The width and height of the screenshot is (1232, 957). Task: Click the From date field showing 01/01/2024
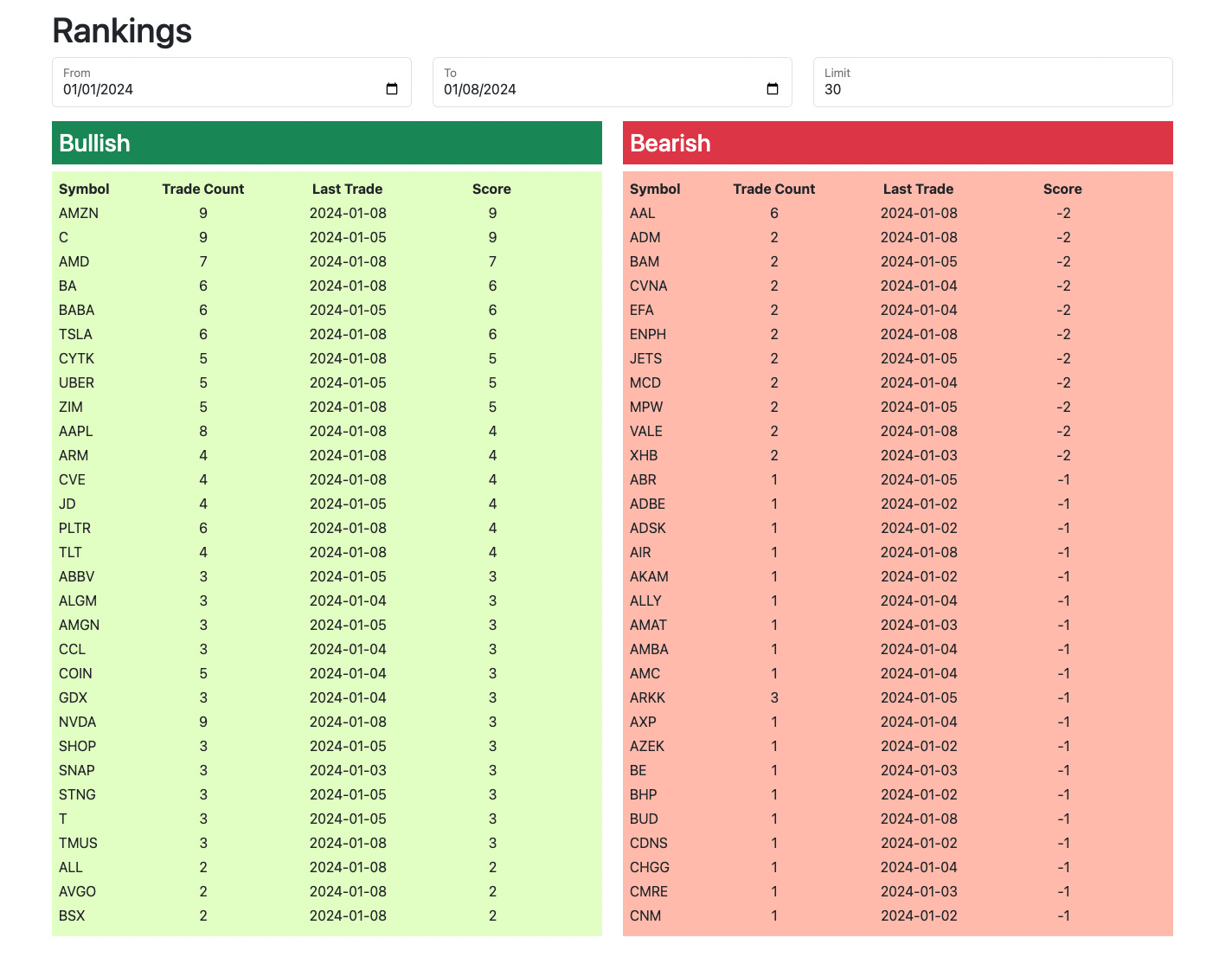pyautogui.click(x=232, y=82)
